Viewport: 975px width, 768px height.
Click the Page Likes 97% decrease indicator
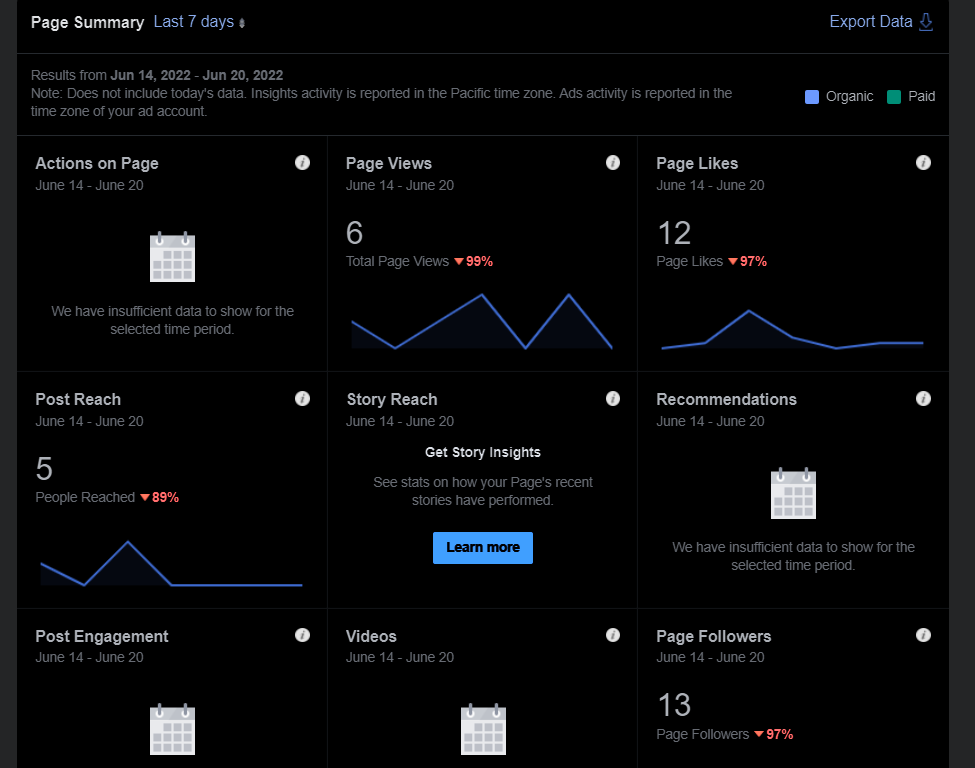click(748, 261)
